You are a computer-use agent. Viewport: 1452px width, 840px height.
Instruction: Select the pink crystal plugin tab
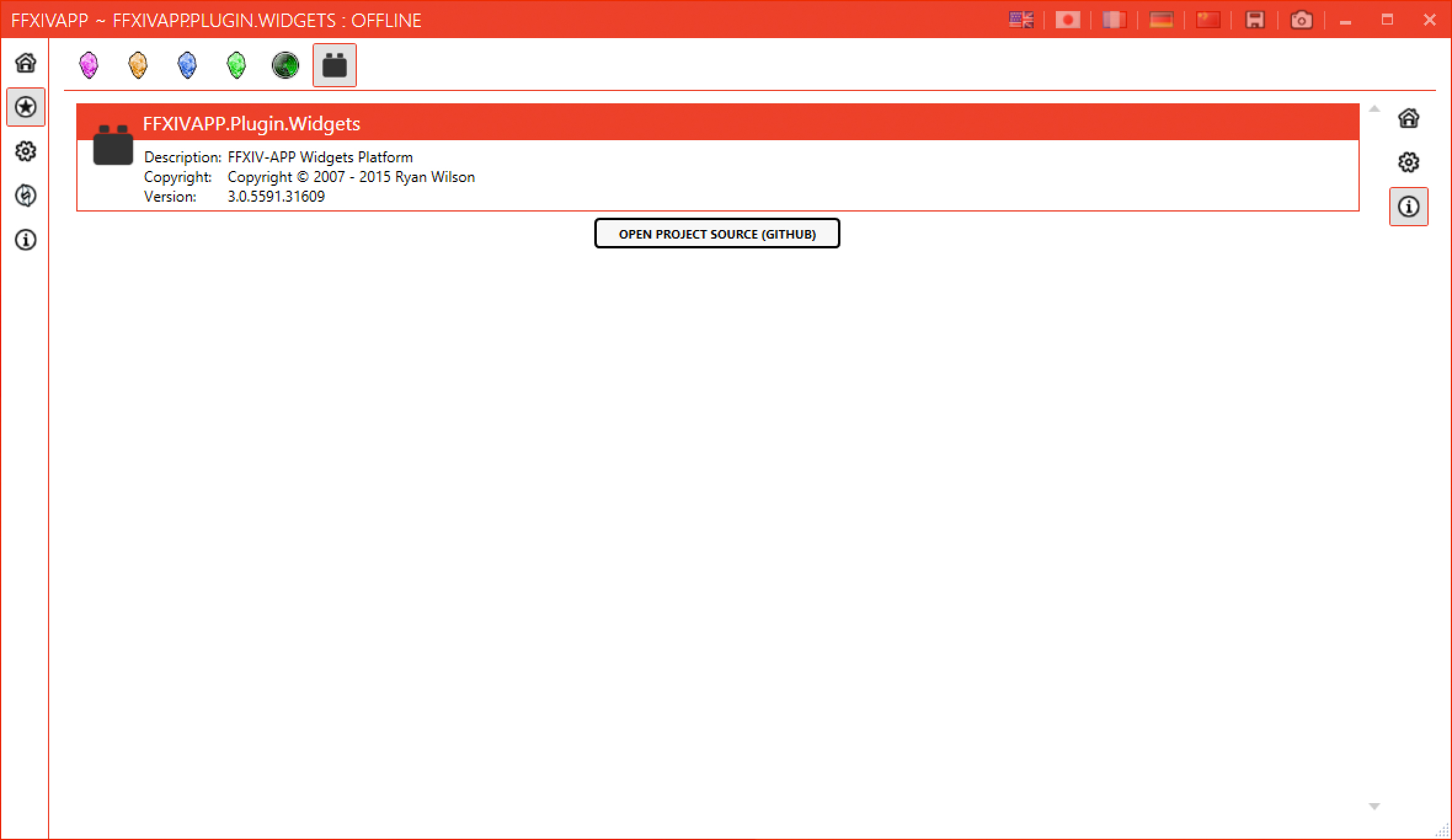(89, 65)
